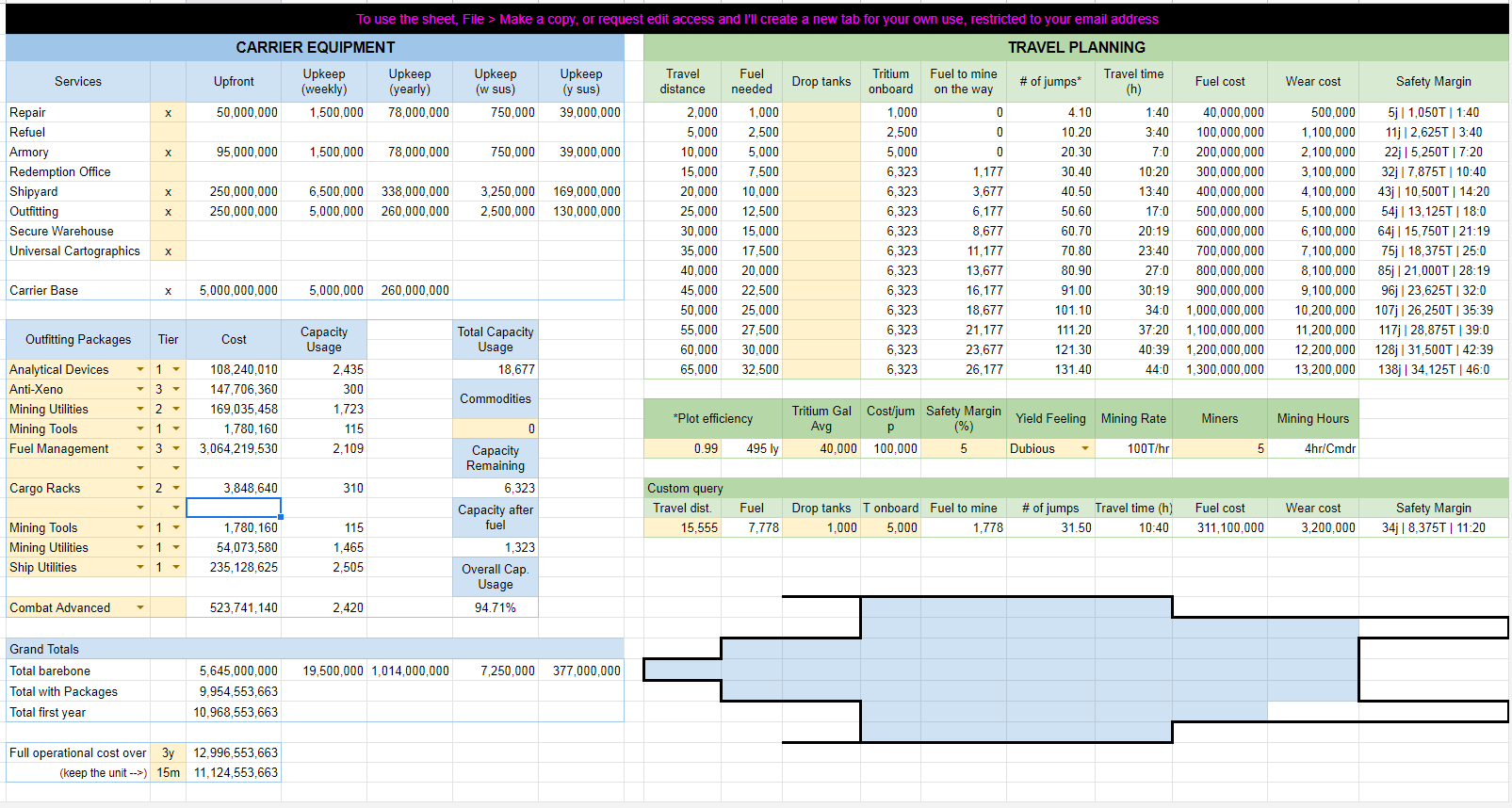Toggle the x mark for Armory service

click(168, 153)
